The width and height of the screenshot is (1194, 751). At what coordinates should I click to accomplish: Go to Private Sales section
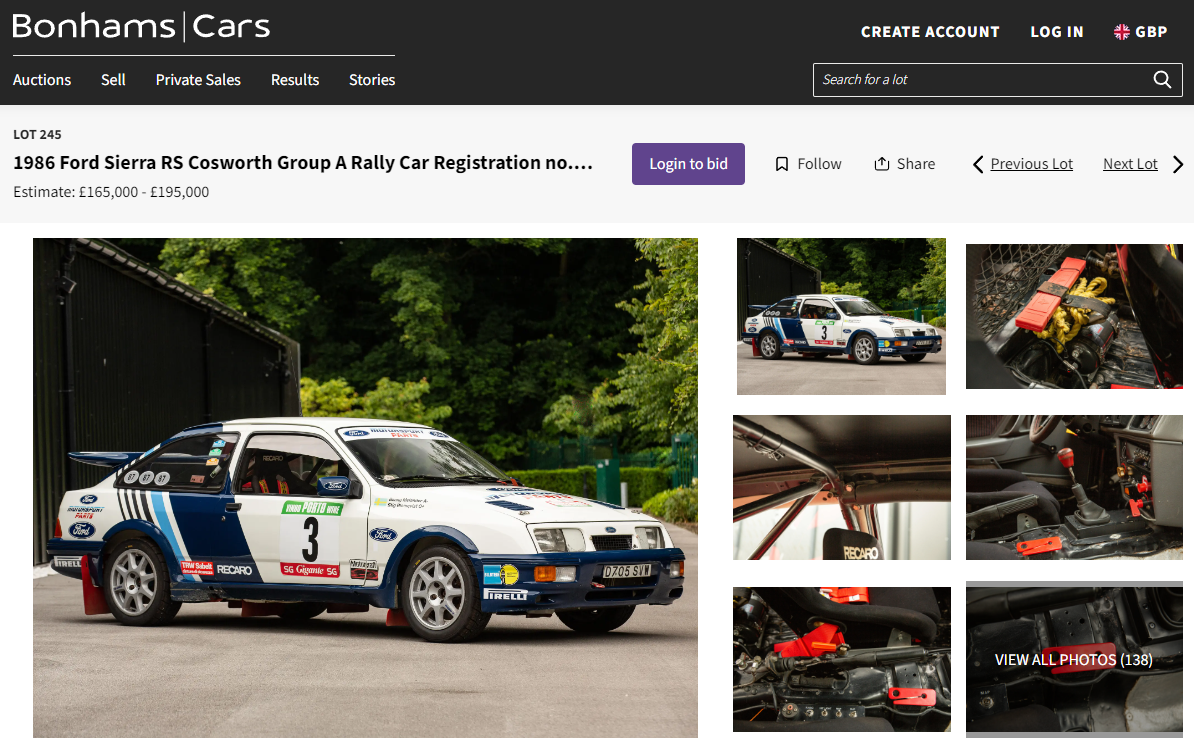(x=198, y=80)
